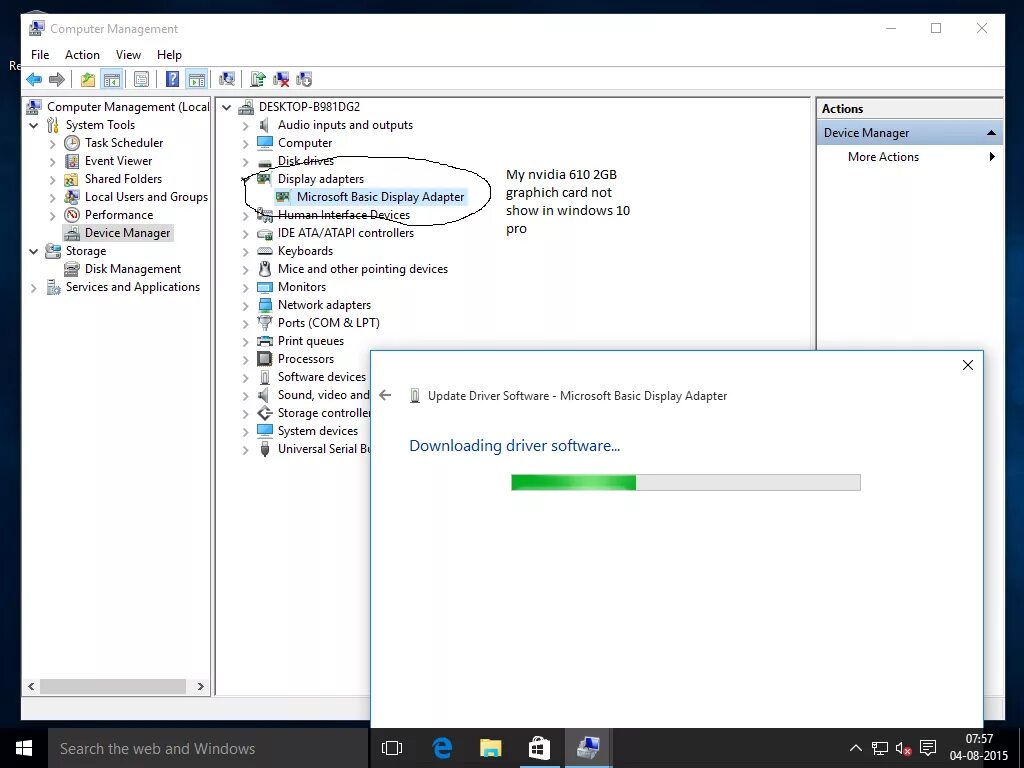Select Mice and other pointing devices

click(x=362, y=269)
